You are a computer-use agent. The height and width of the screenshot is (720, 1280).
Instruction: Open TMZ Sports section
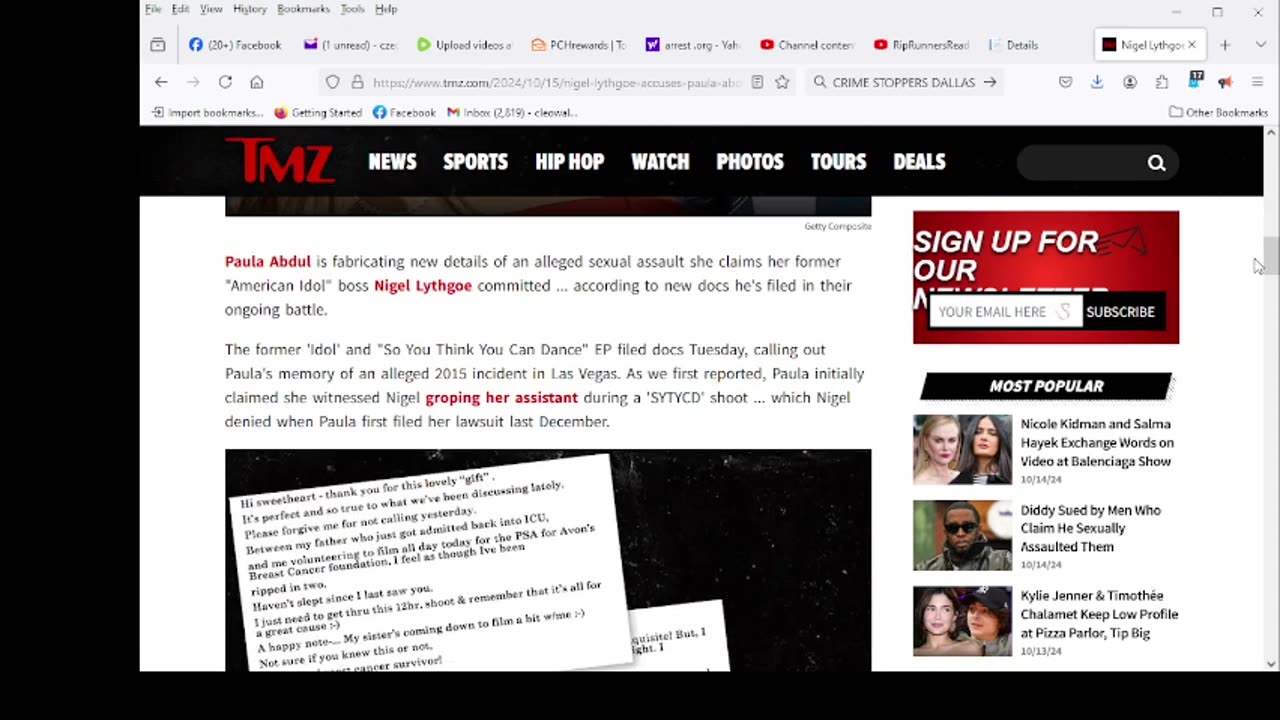(x=475, y=162)
